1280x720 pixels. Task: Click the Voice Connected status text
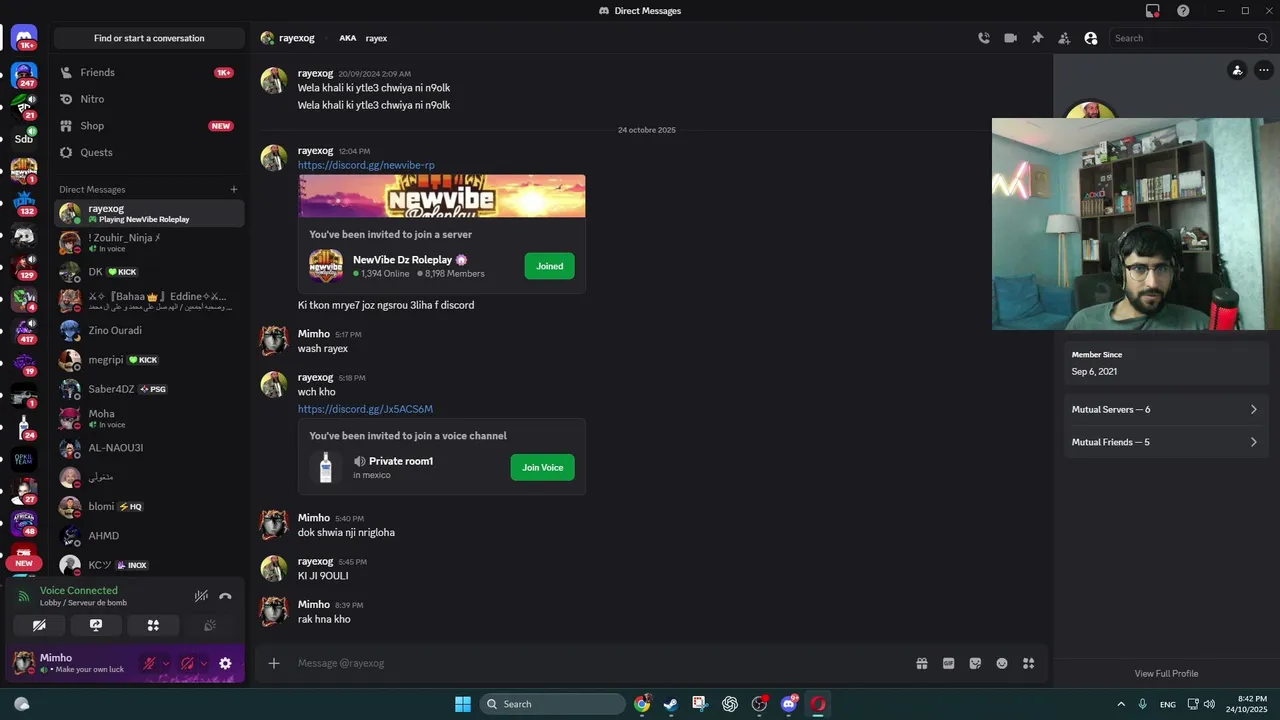click(79, 590)
